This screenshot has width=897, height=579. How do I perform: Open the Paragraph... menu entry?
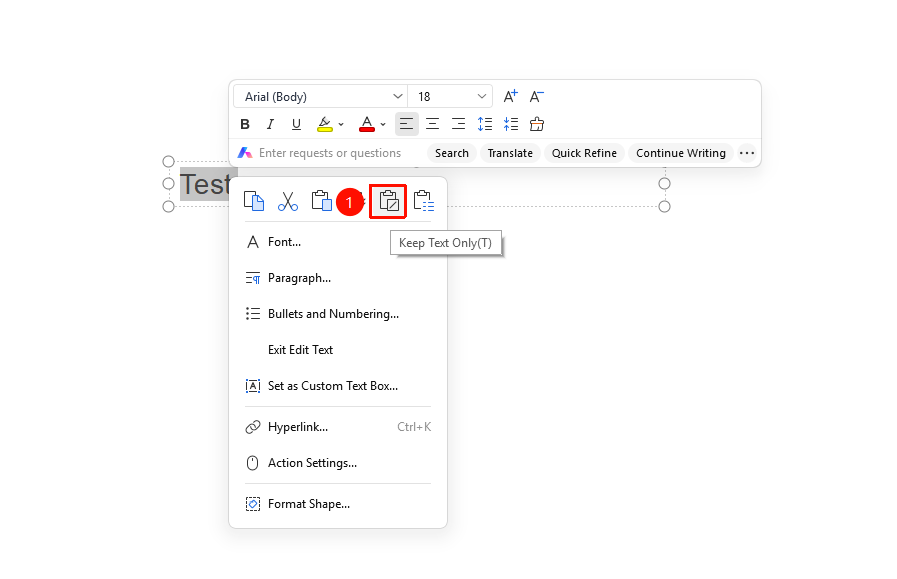point(338,278)
